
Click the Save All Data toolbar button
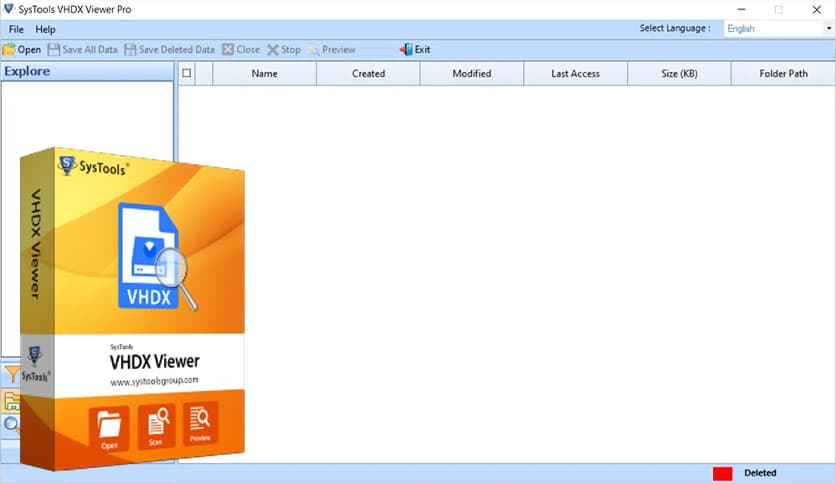click(83, 50)
